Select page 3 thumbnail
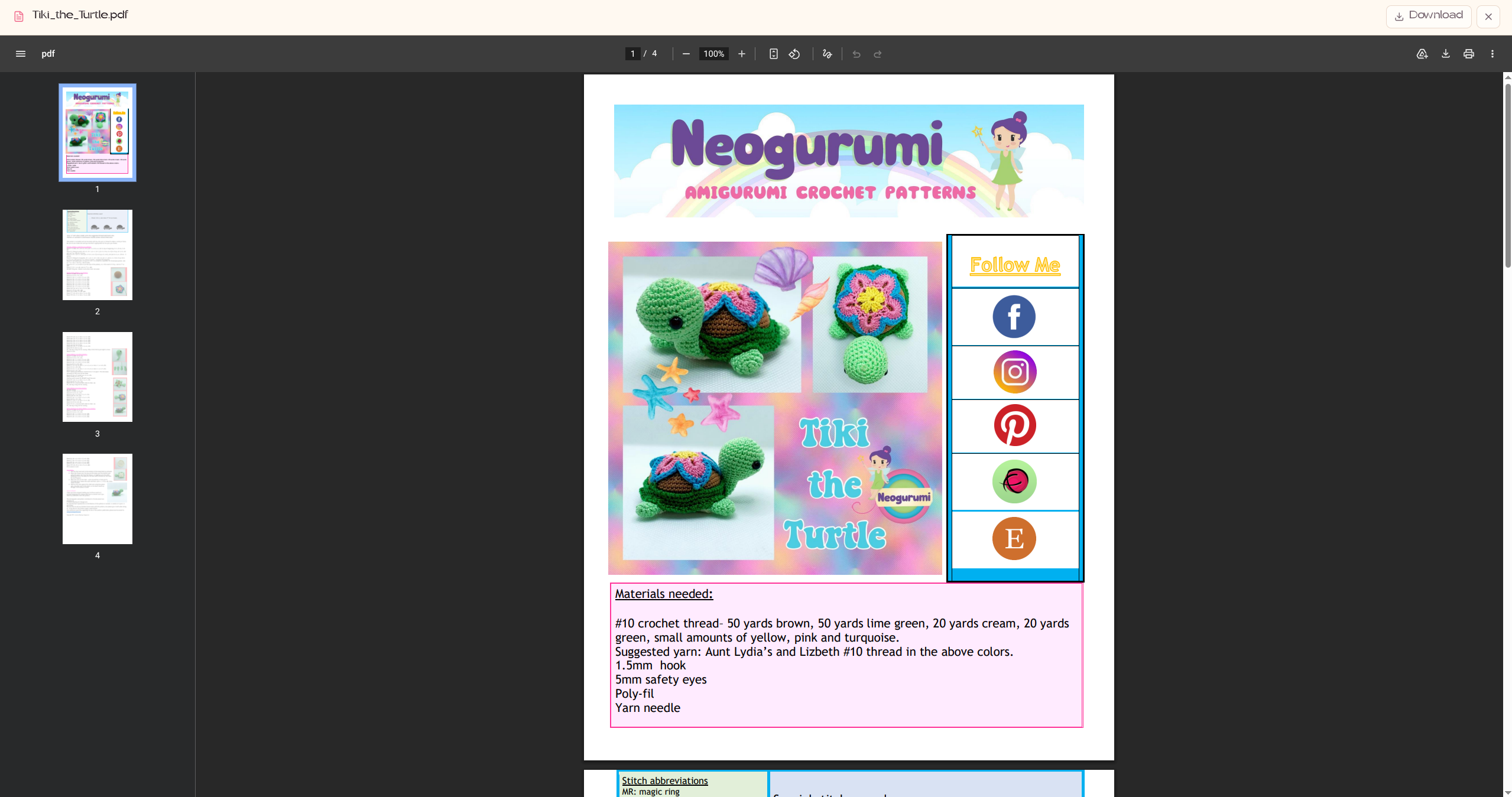Viewport: 1512px width, 797px height. tap(98, 377)
